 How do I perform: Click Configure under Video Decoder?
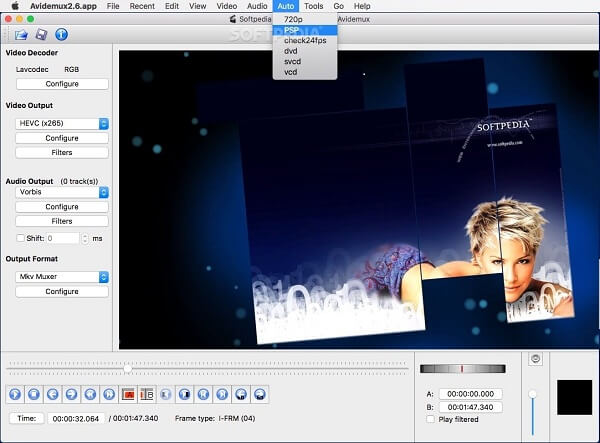coord(62,84)
